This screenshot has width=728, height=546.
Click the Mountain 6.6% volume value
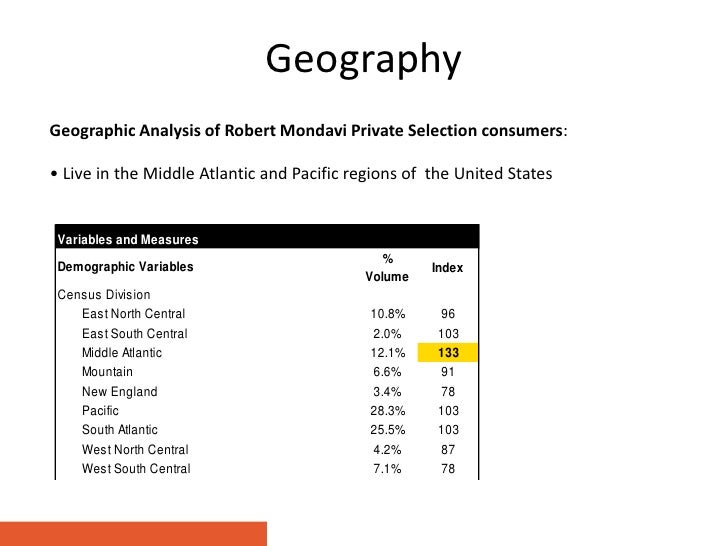click(x=387, y=372)
